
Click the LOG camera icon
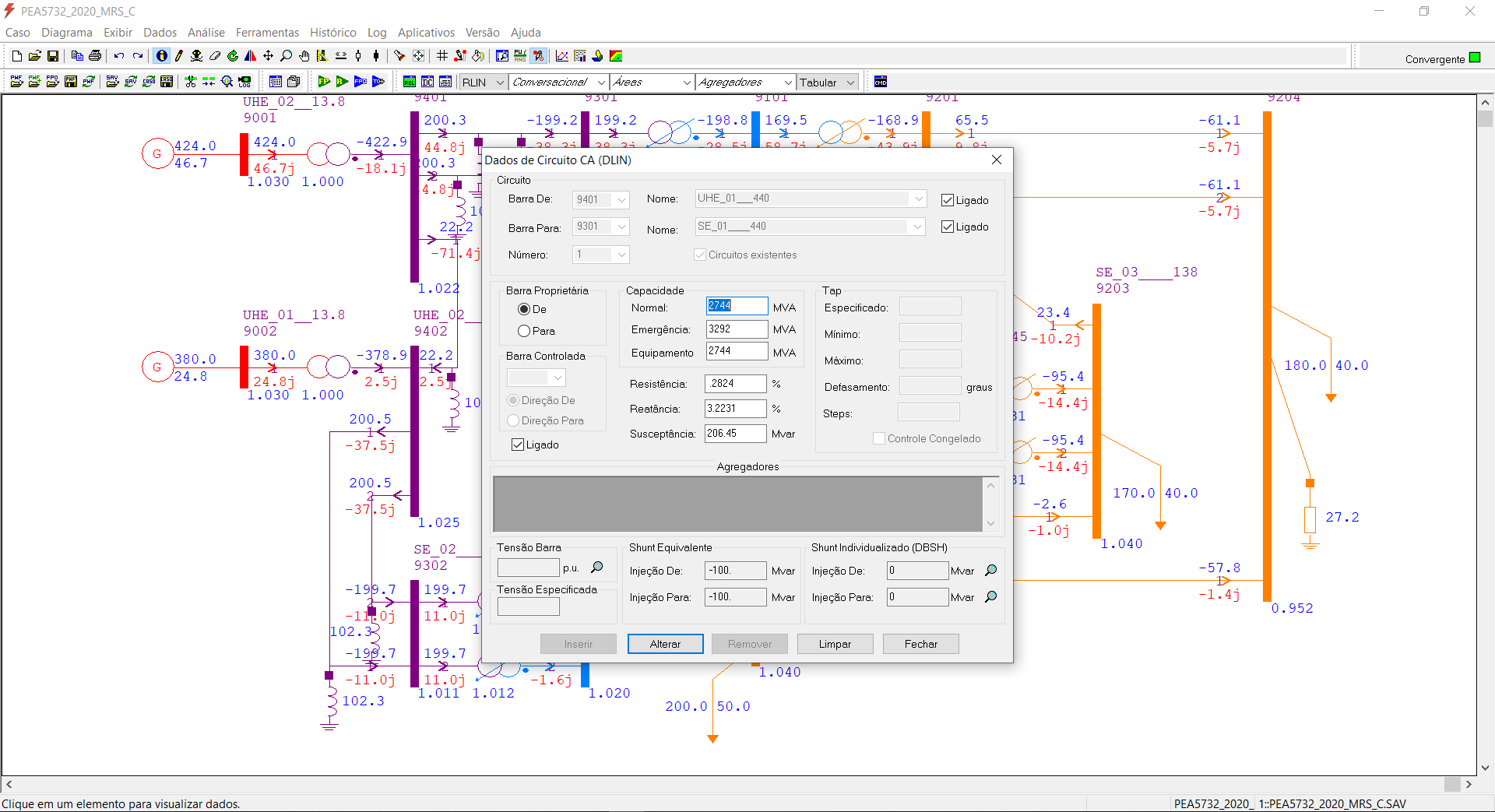(x=244, y=82)
